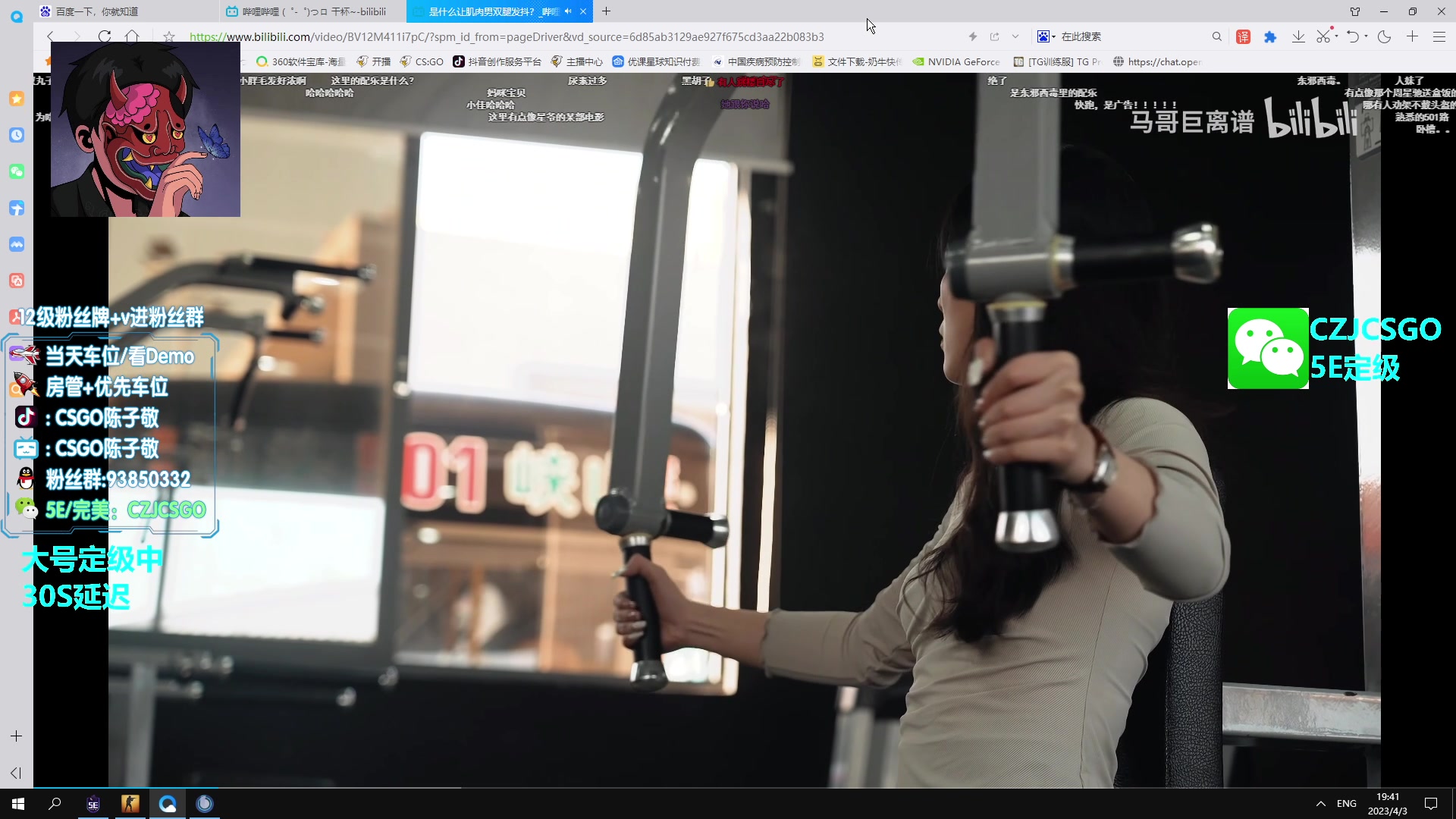The width and height of the screenshot is (1456, 819).
Task: Expand the address bar dropdown chevron
Action: (1015, 36)
